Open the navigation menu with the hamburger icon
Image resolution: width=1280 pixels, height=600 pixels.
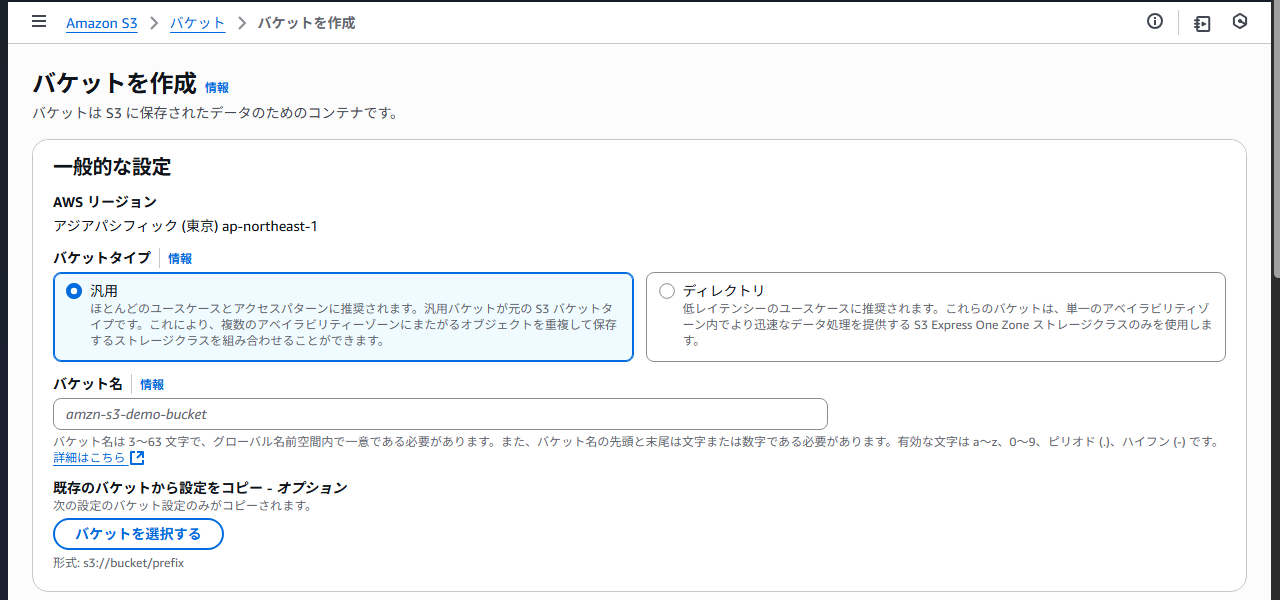tap(38, 21)
